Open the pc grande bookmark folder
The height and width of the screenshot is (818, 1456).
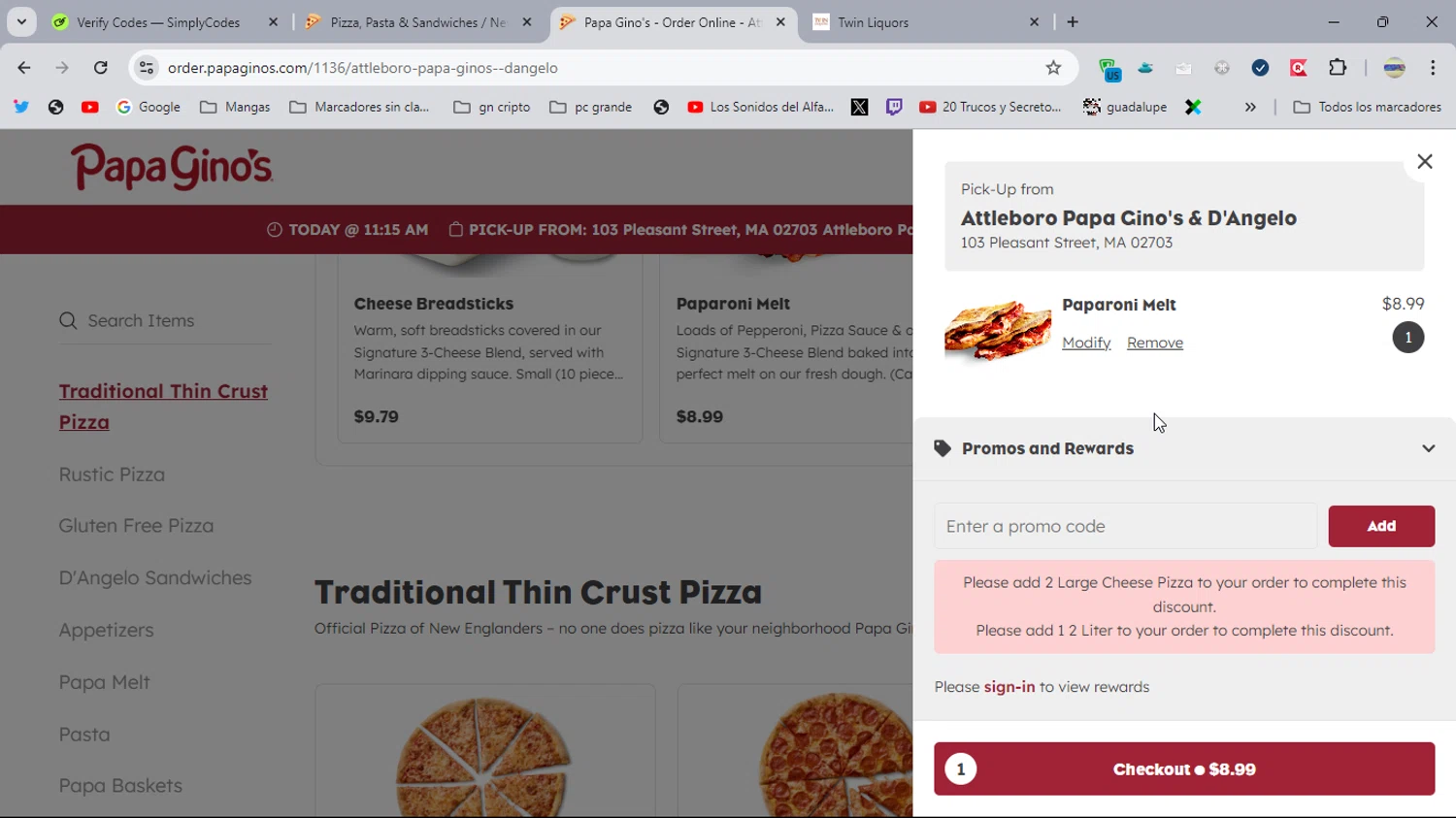tap(590, 107)
